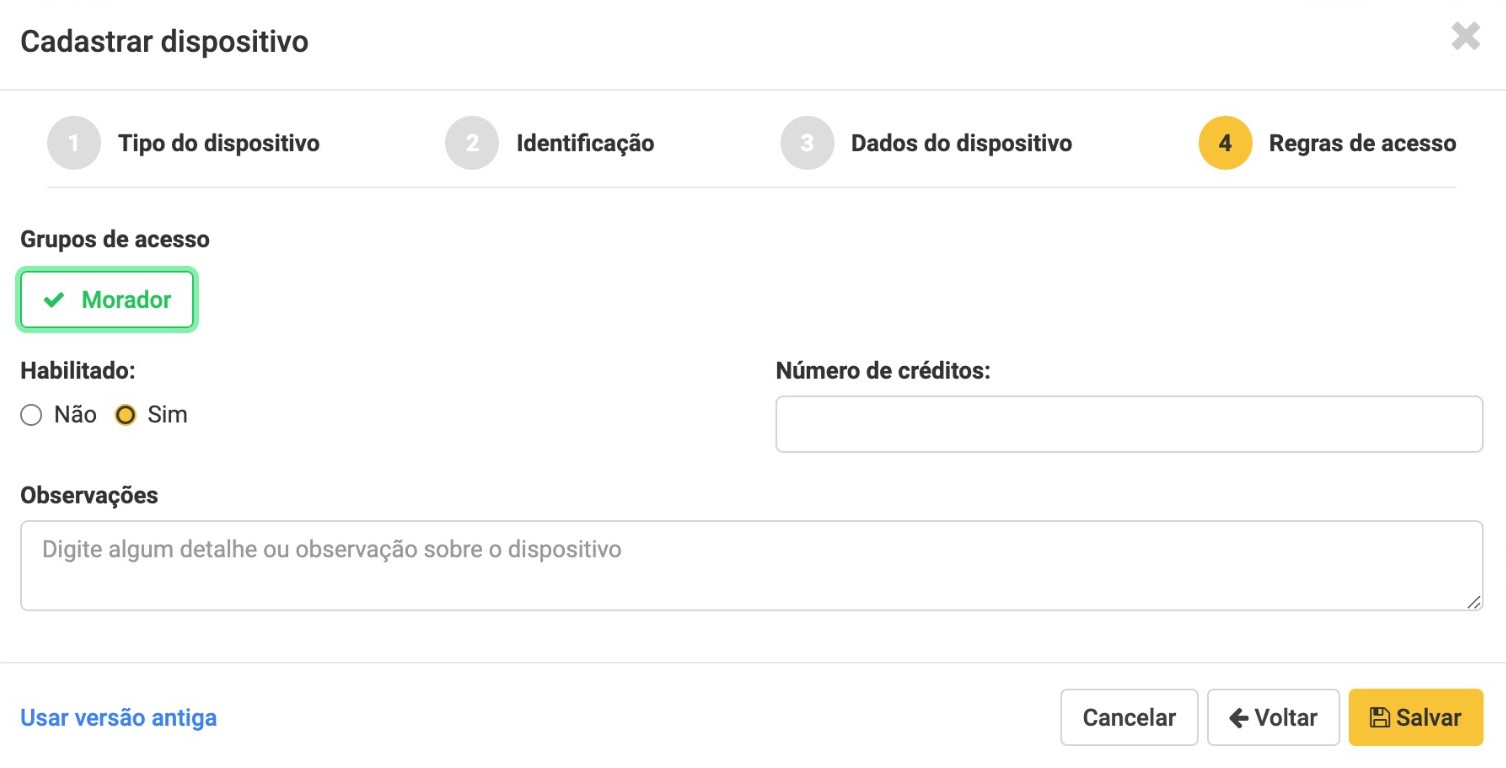Click the Salvar button
Screen dimensions: 1506x768
click(1415, 717)
